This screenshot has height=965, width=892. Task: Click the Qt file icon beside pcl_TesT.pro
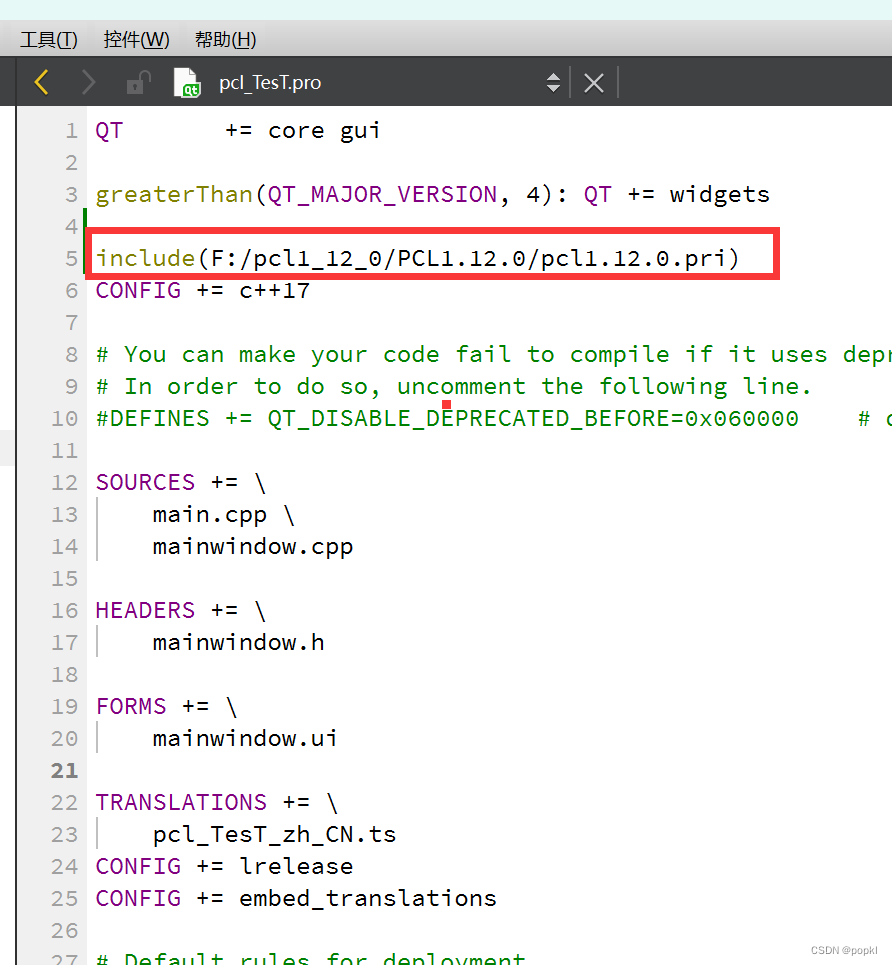point(187,82)
